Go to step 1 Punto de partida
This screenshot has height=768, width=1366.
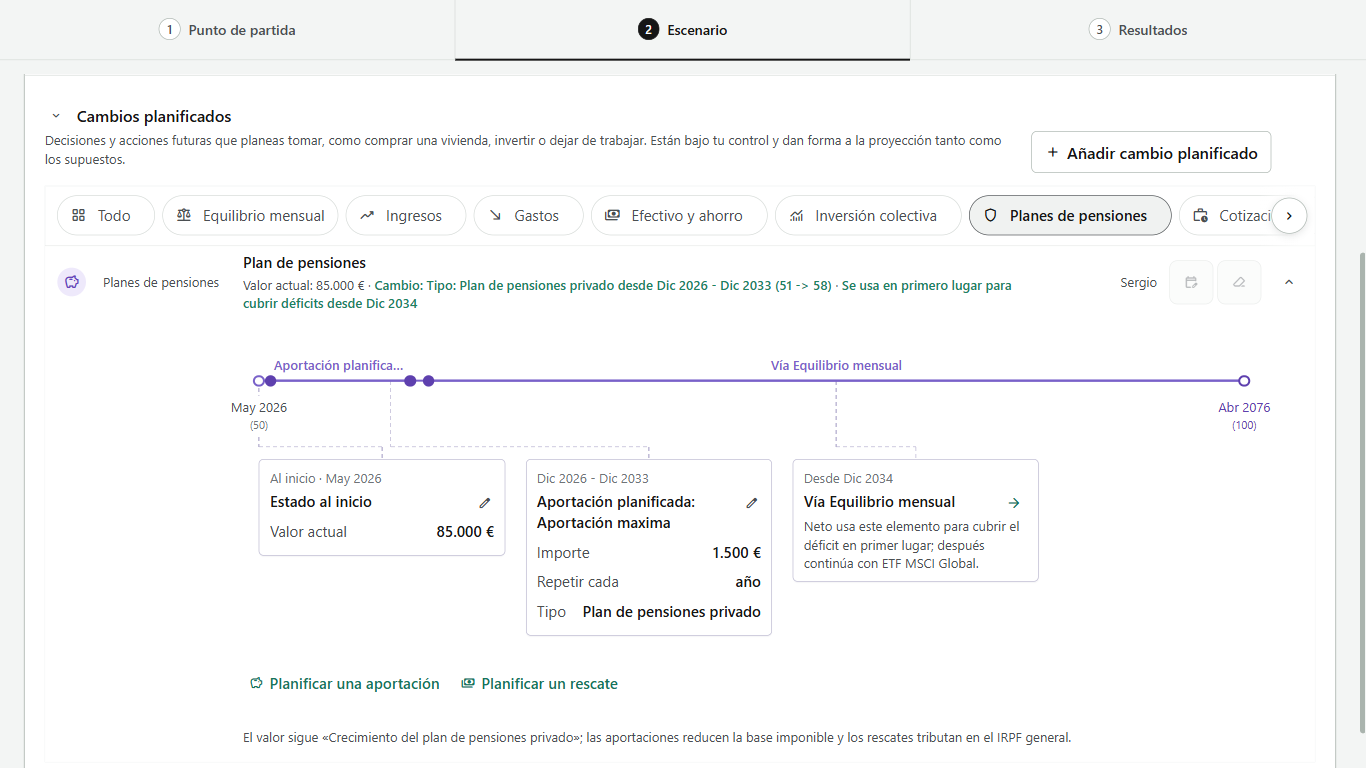click(227, 30)
